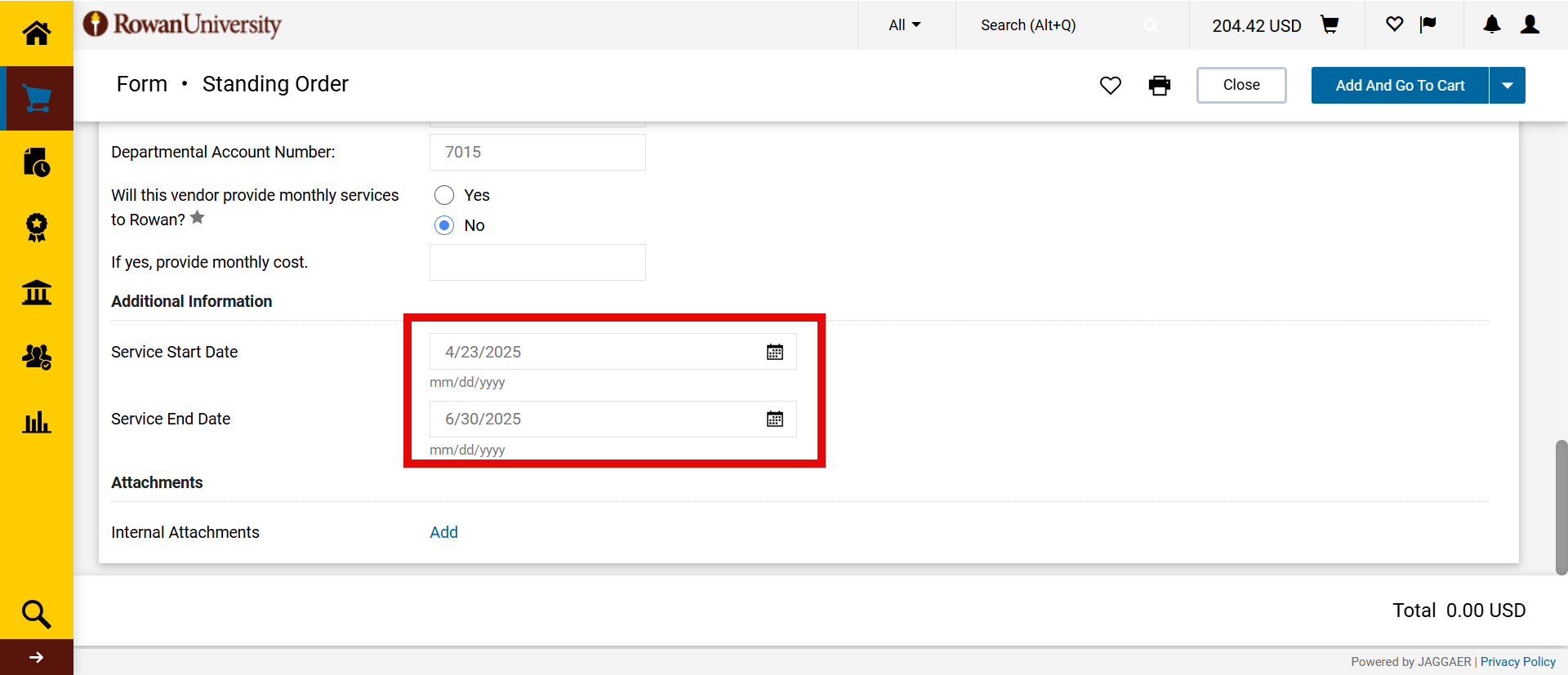1568x675 pixels.
Task: Open the suppliers people icon
Action: point(36,357)
